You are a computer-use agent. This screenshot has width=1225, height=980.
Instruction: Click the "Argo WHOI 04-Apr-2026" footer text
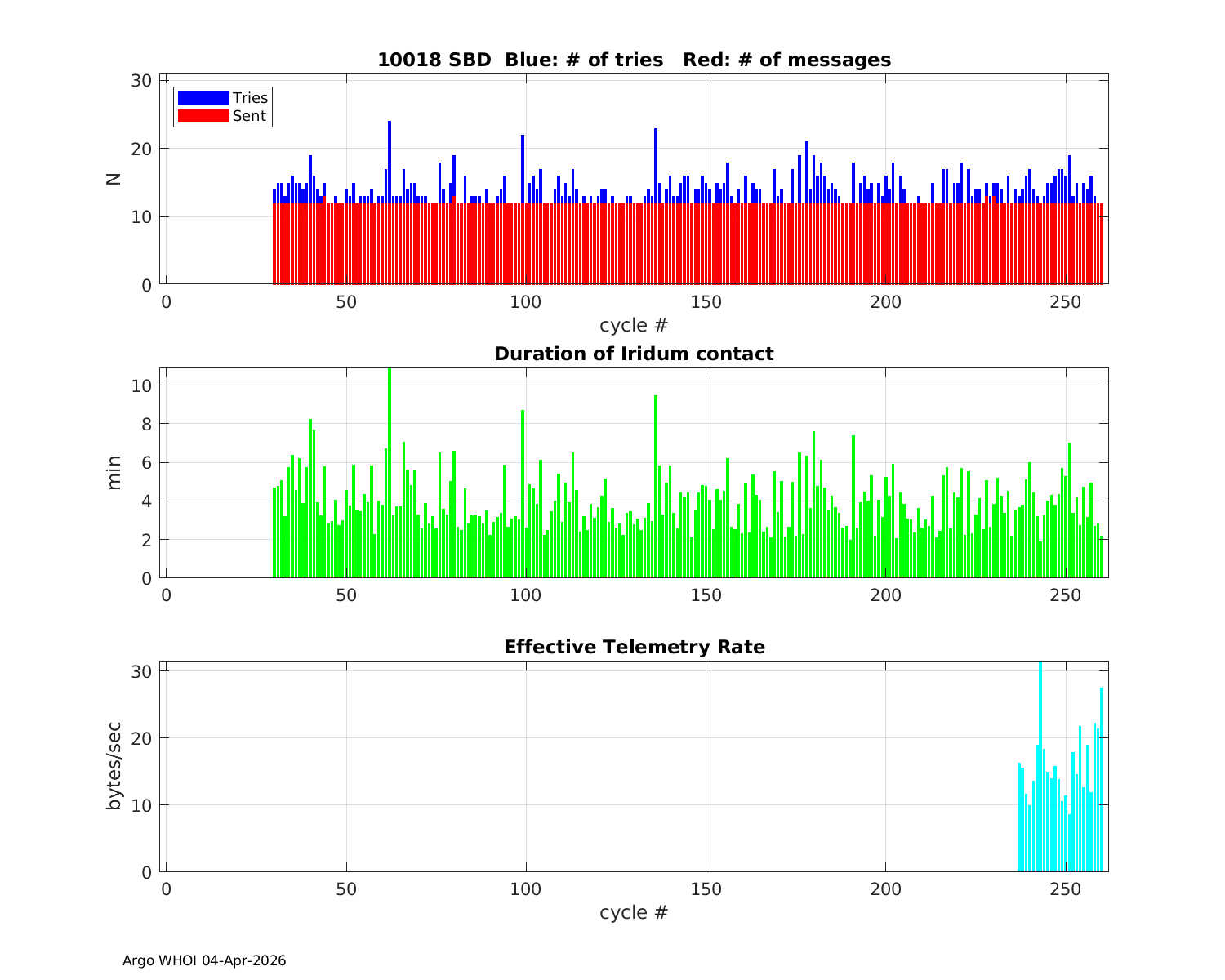(204, 960)
